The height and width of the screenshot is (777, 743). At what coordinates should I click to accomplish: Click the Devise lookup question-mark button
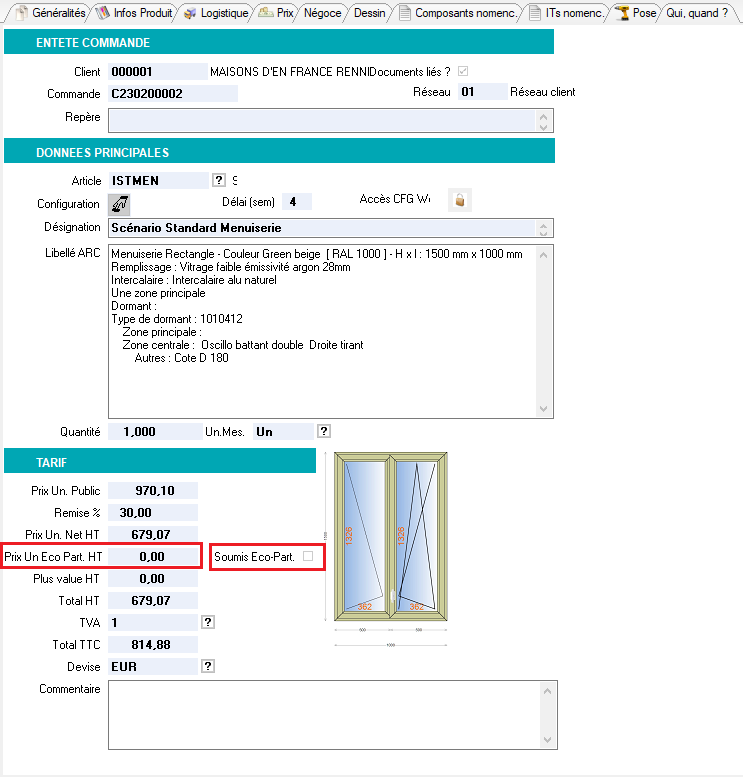[208, 666]
